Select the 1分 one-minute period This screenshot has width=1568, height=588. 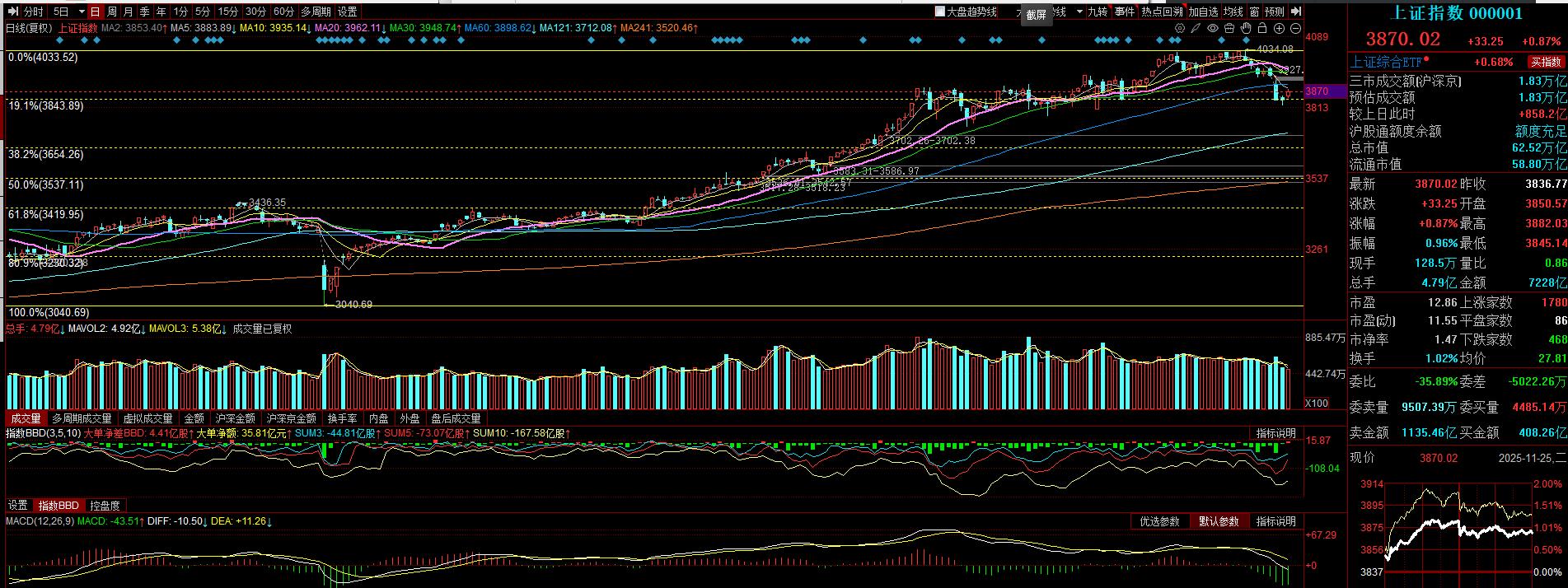point(180,12)
